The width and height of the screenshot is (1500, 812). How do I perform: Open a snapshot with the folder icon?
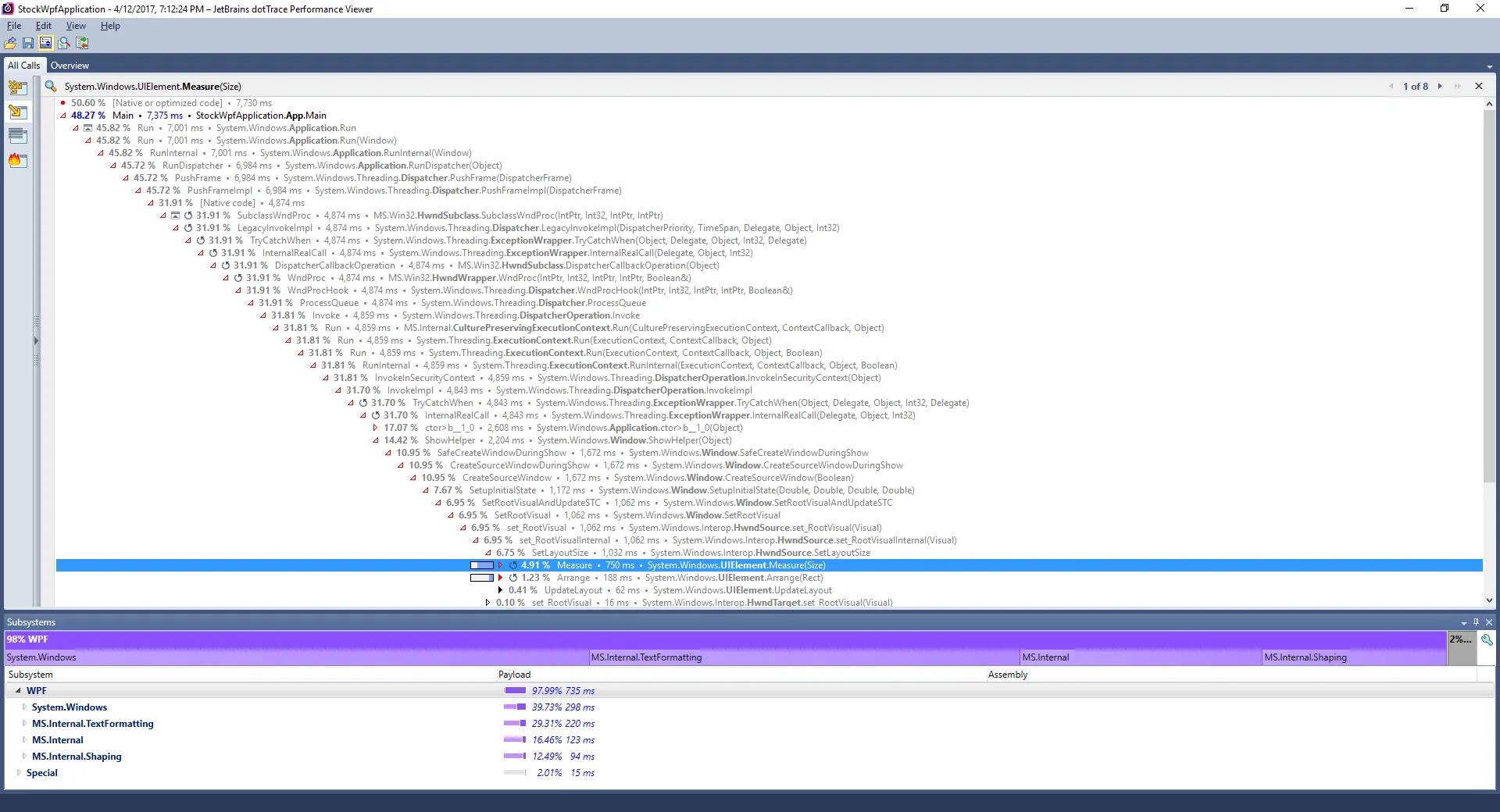(x=10, y=43)
